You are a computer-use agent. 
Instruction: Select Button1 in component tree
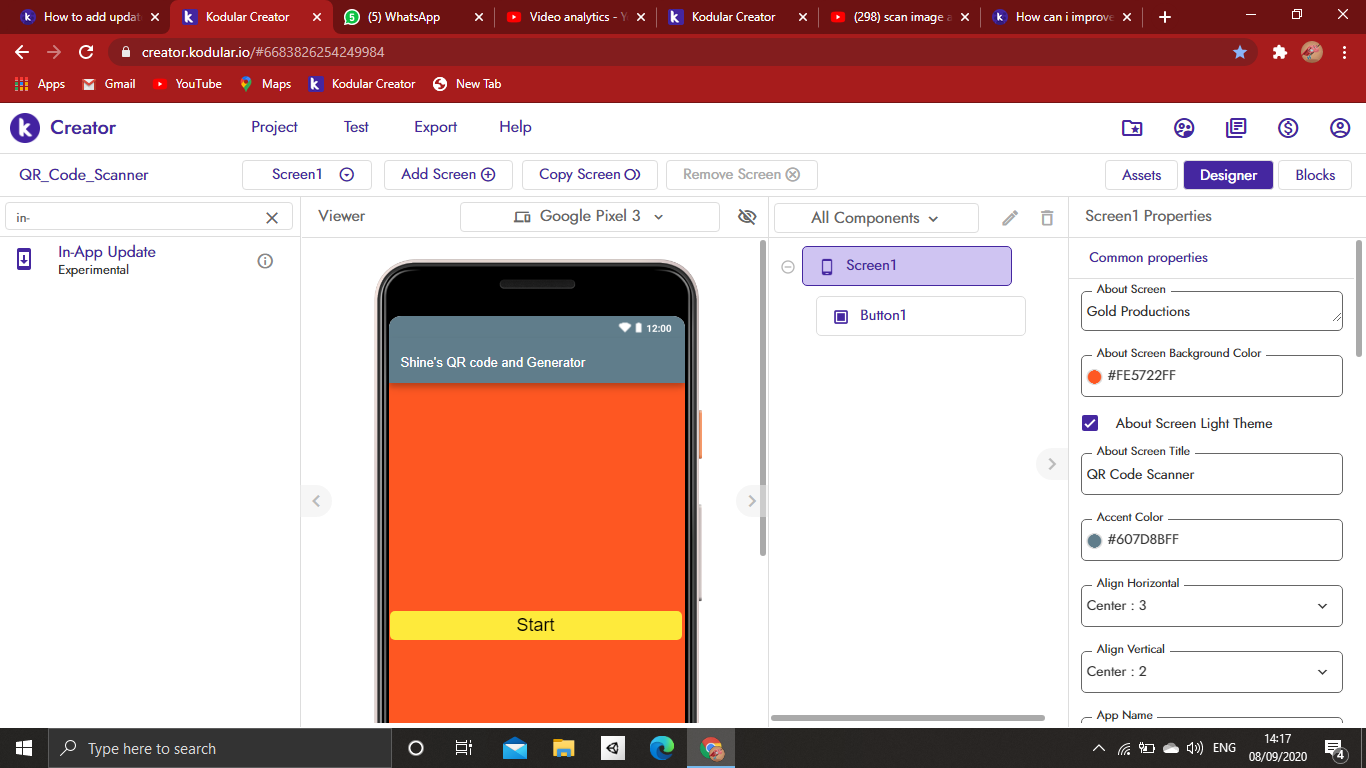(921, 316)
